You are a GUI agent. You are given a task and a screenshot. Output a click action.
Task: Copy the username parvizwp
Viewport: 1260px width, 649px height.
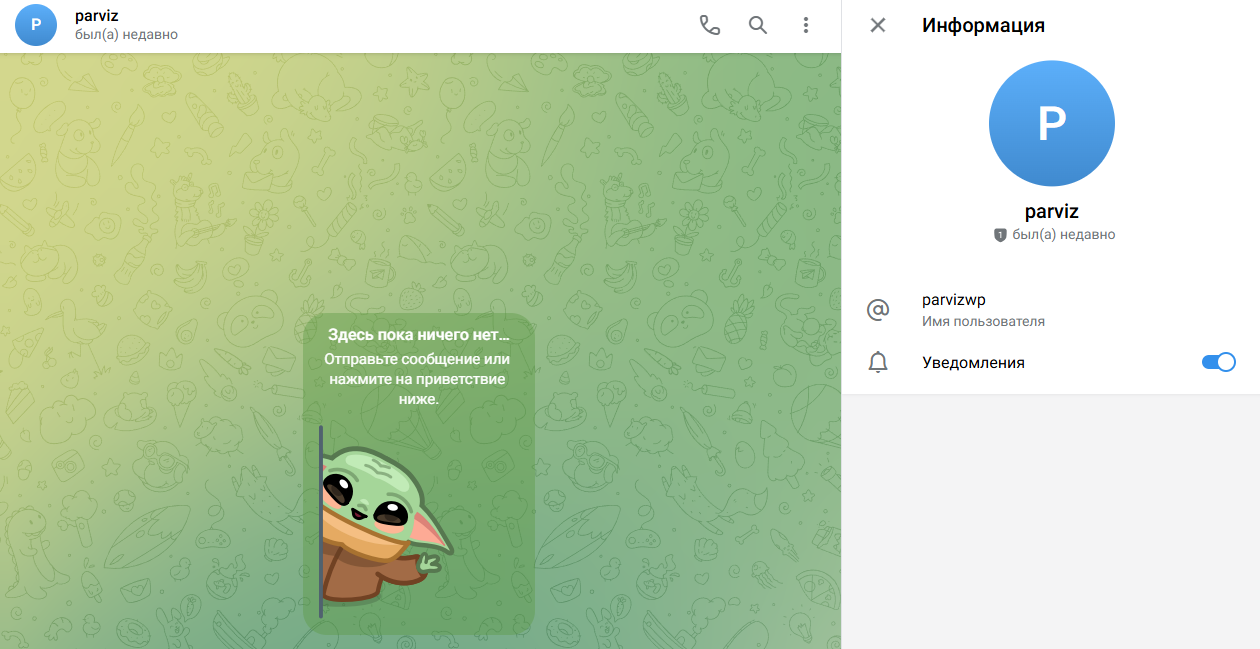coord(954,300)
